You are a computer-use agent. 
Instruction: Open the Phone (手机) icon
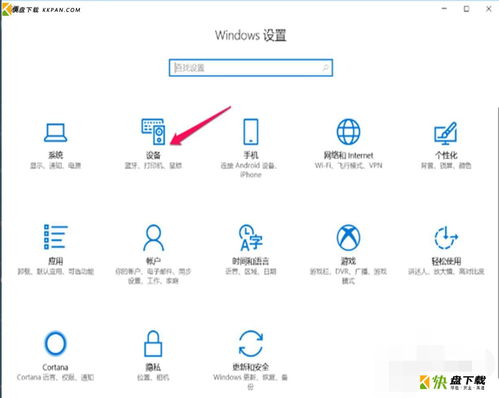pos(251,131)
